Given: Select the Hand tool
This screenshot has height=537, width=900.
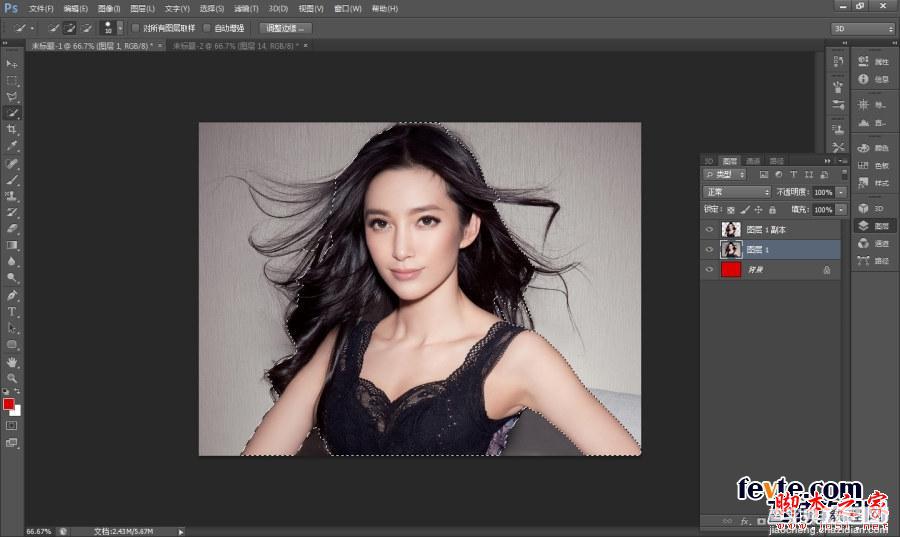Looking at the screenshot, I should click(11, 362).
